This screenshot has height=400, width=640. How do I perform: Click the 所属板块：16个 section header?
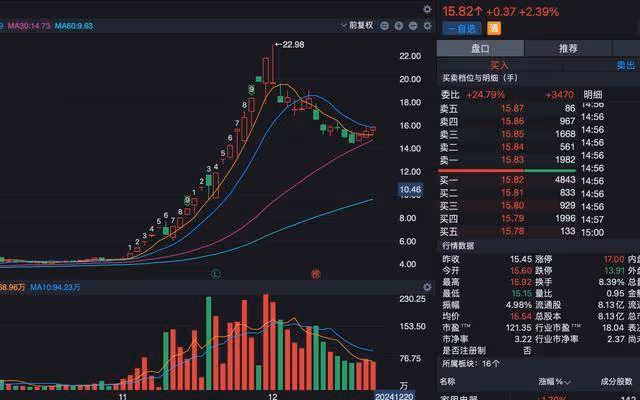coord(471,363)
